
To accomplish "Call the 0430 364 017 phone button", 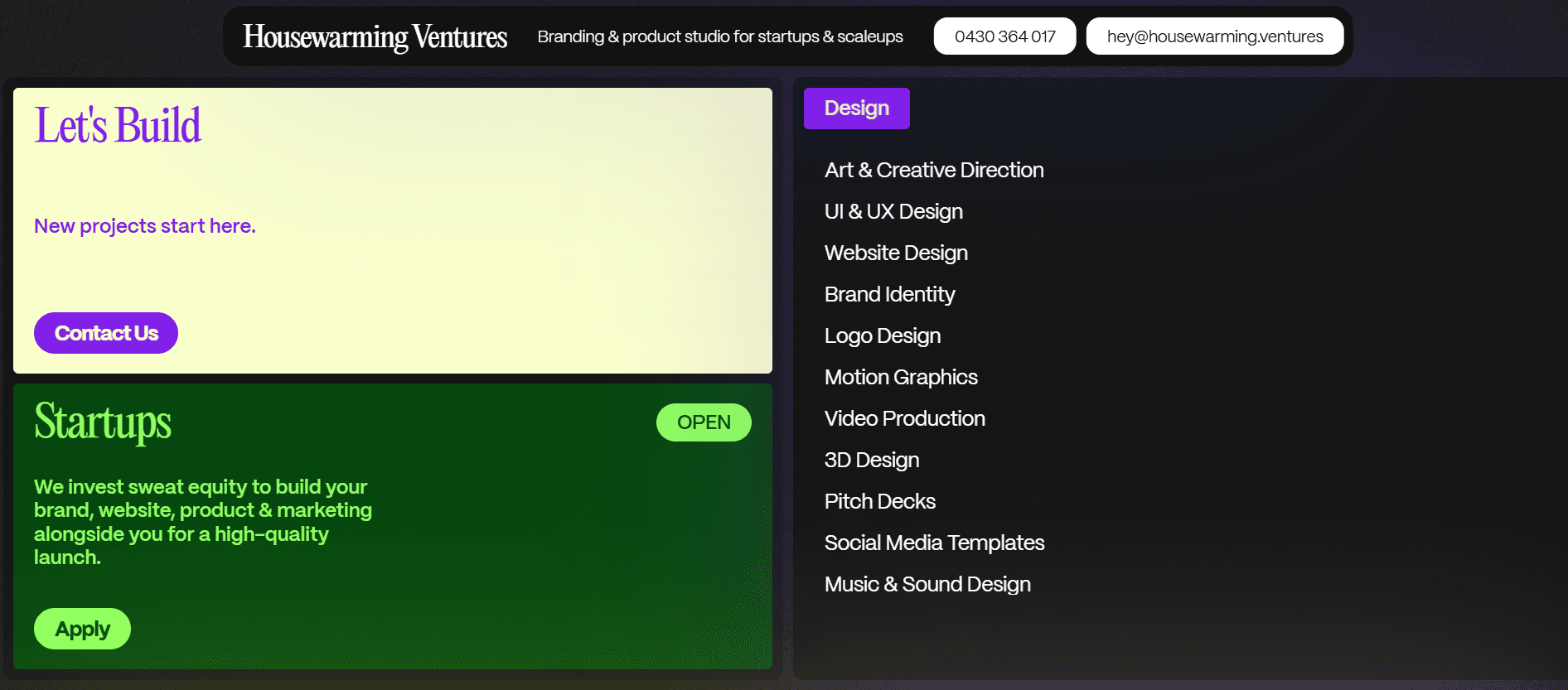I will click(1004, 36).
